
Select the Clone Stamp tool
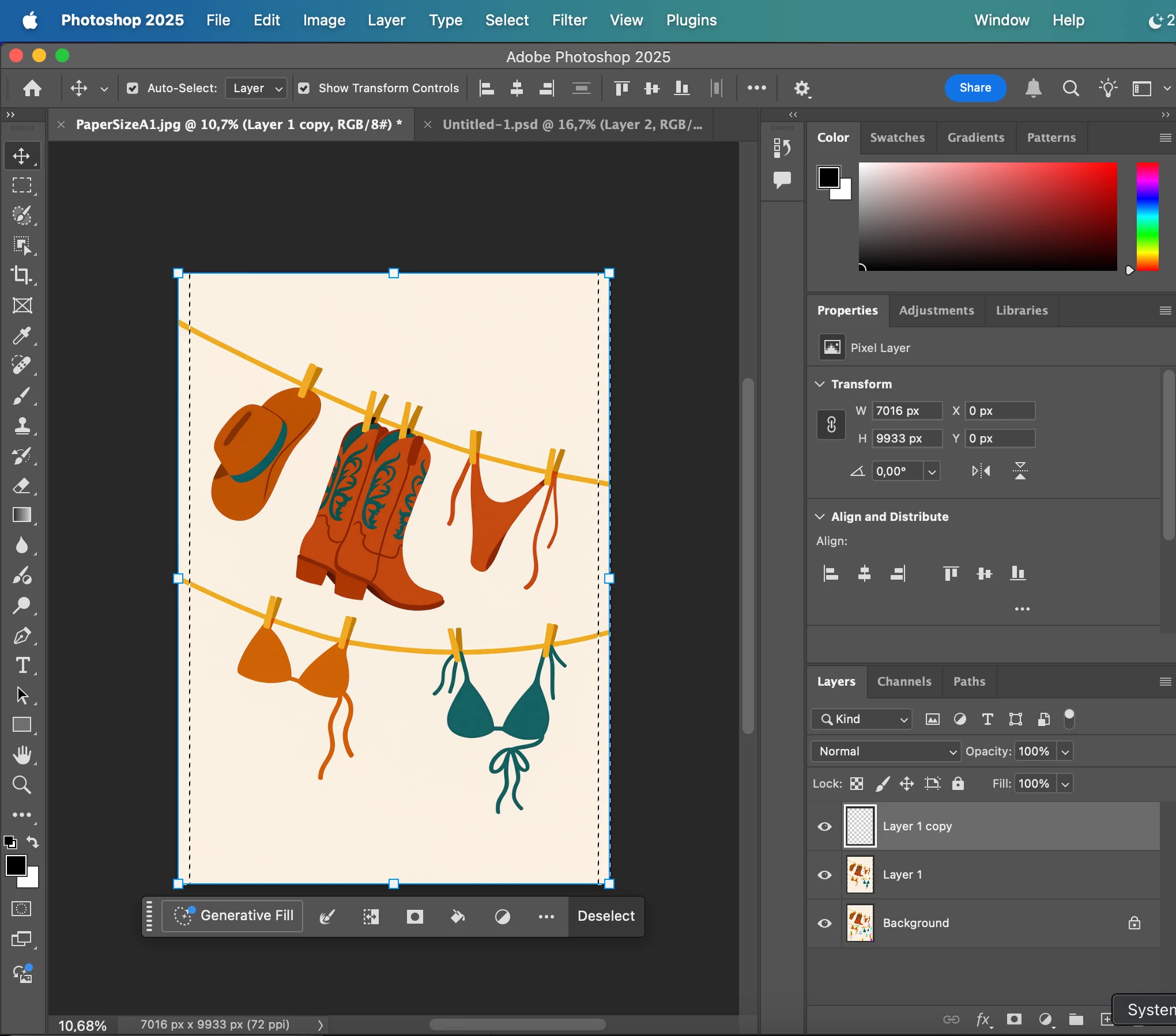pos(22,426)
